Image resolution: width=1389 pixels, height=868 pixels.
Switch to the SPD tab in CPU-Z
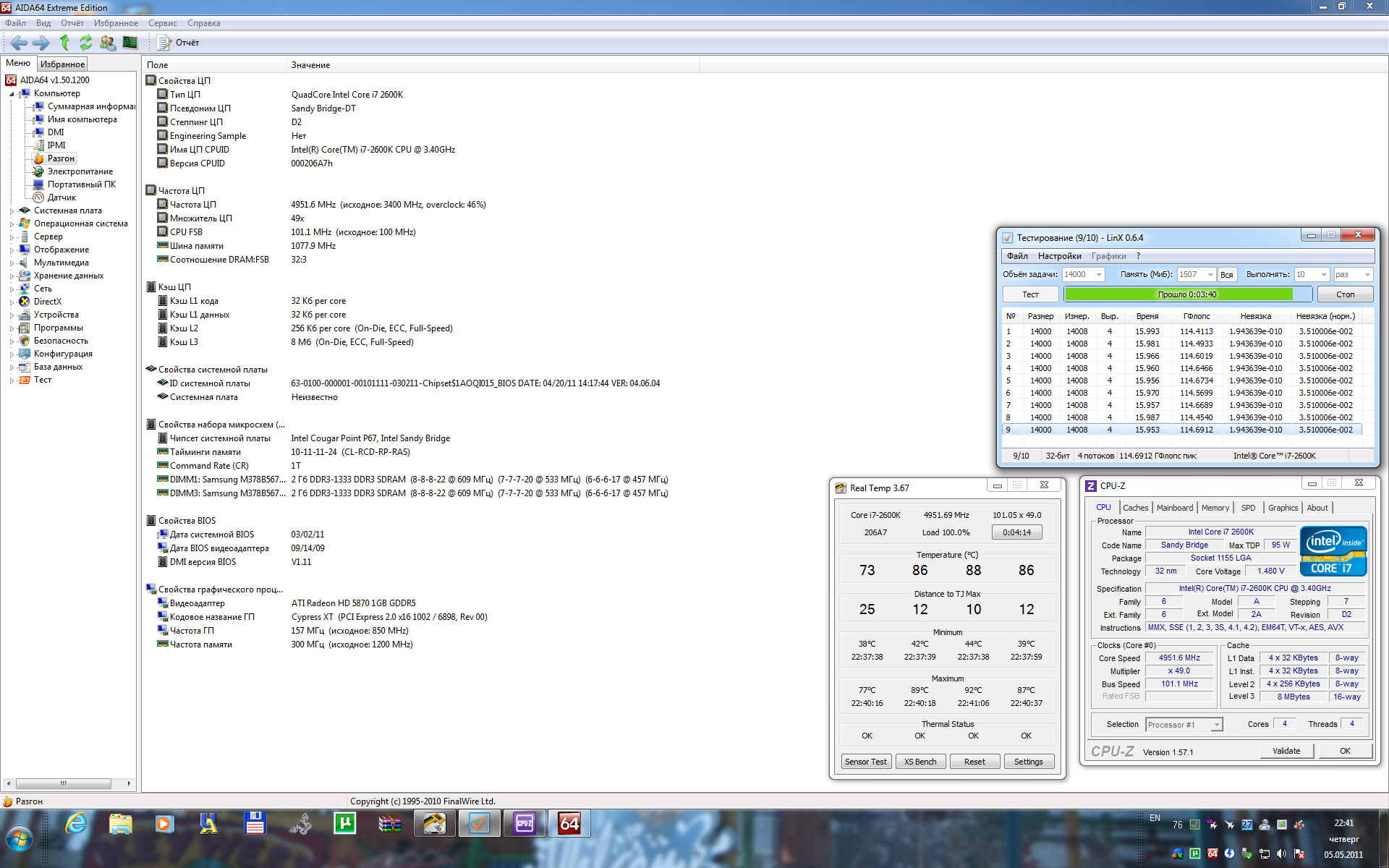tap(1248, 508)
